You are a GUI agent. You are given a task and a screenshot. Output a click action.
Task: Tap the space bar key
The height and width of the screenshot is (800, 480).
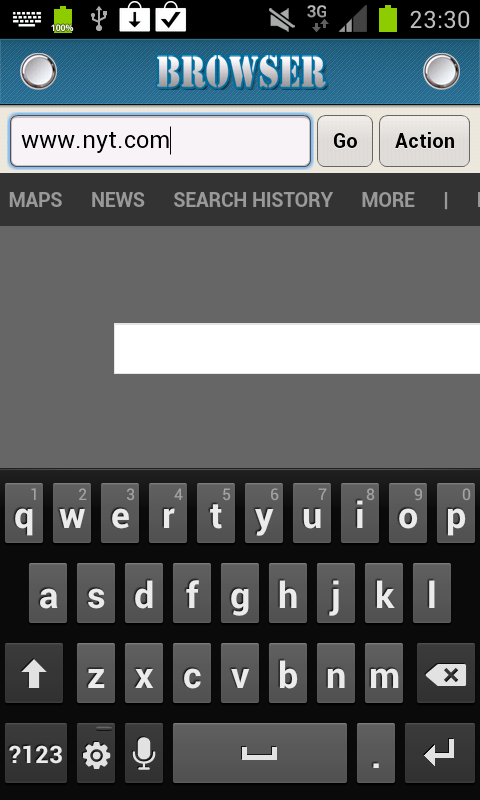(x=260, y=753)
